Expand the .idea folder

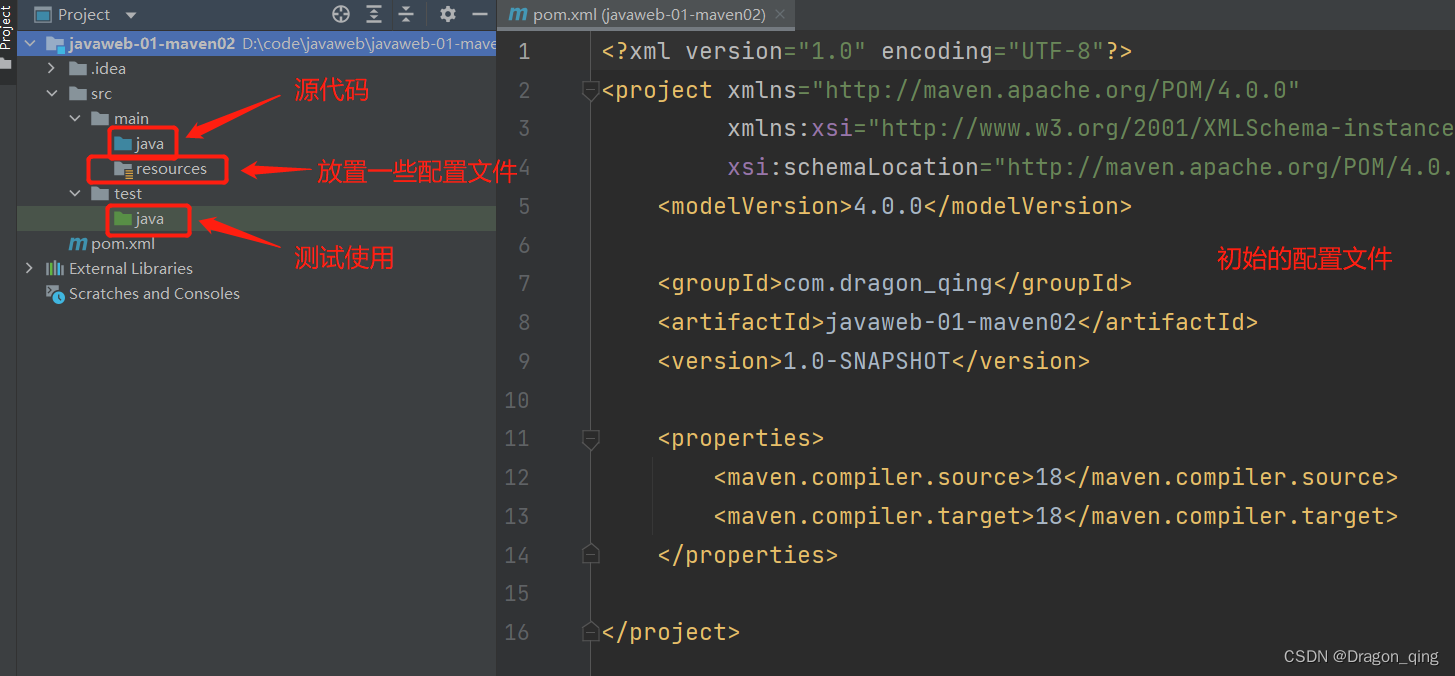[52, 68]
